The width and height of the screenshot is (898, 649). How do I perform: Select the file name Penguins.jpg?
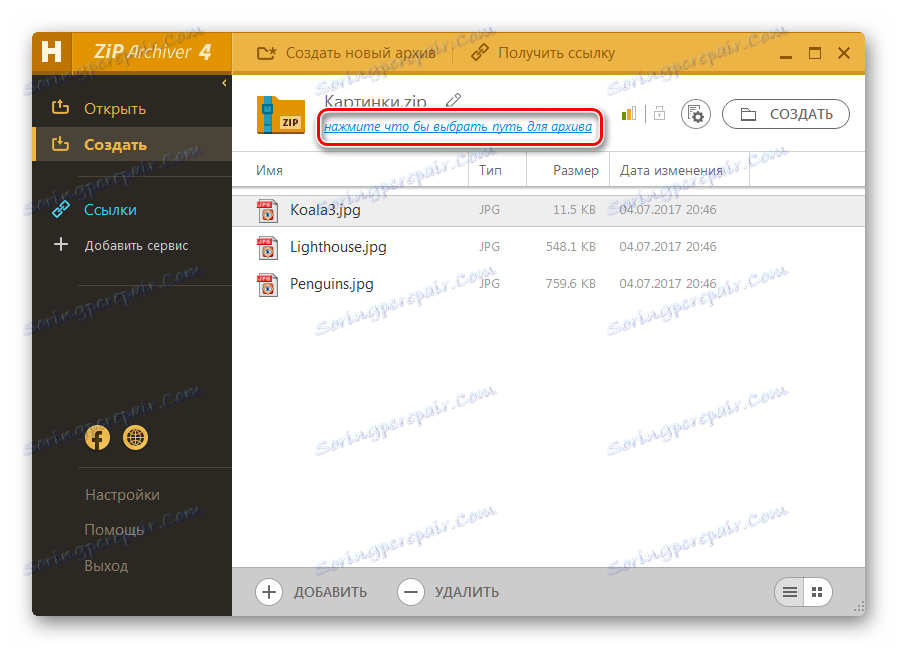(332, 284)
